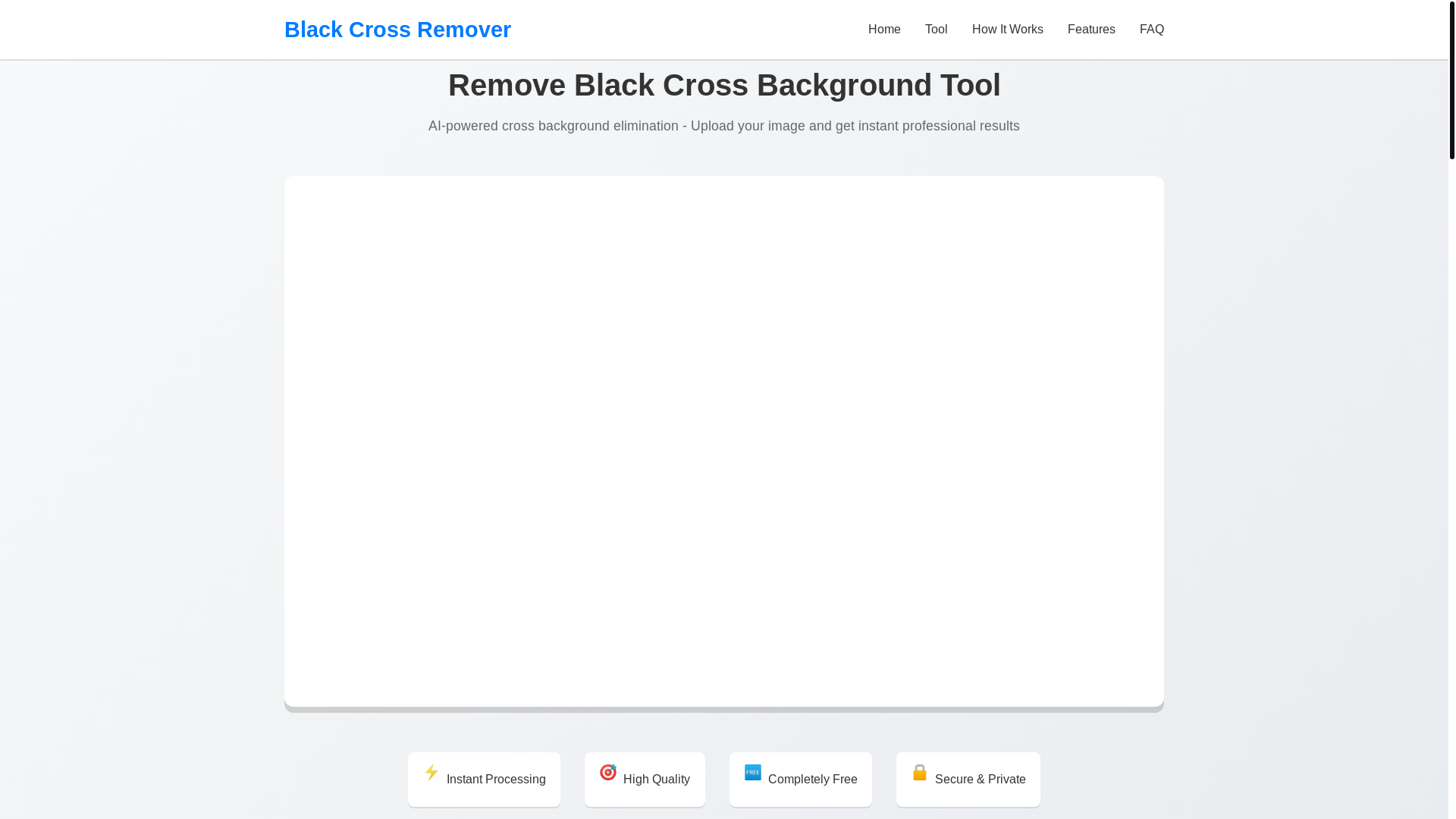This screenshot has width=1456, height=819.
Task: Select the Instant Processing label
Action: click(x=496, y=780)
